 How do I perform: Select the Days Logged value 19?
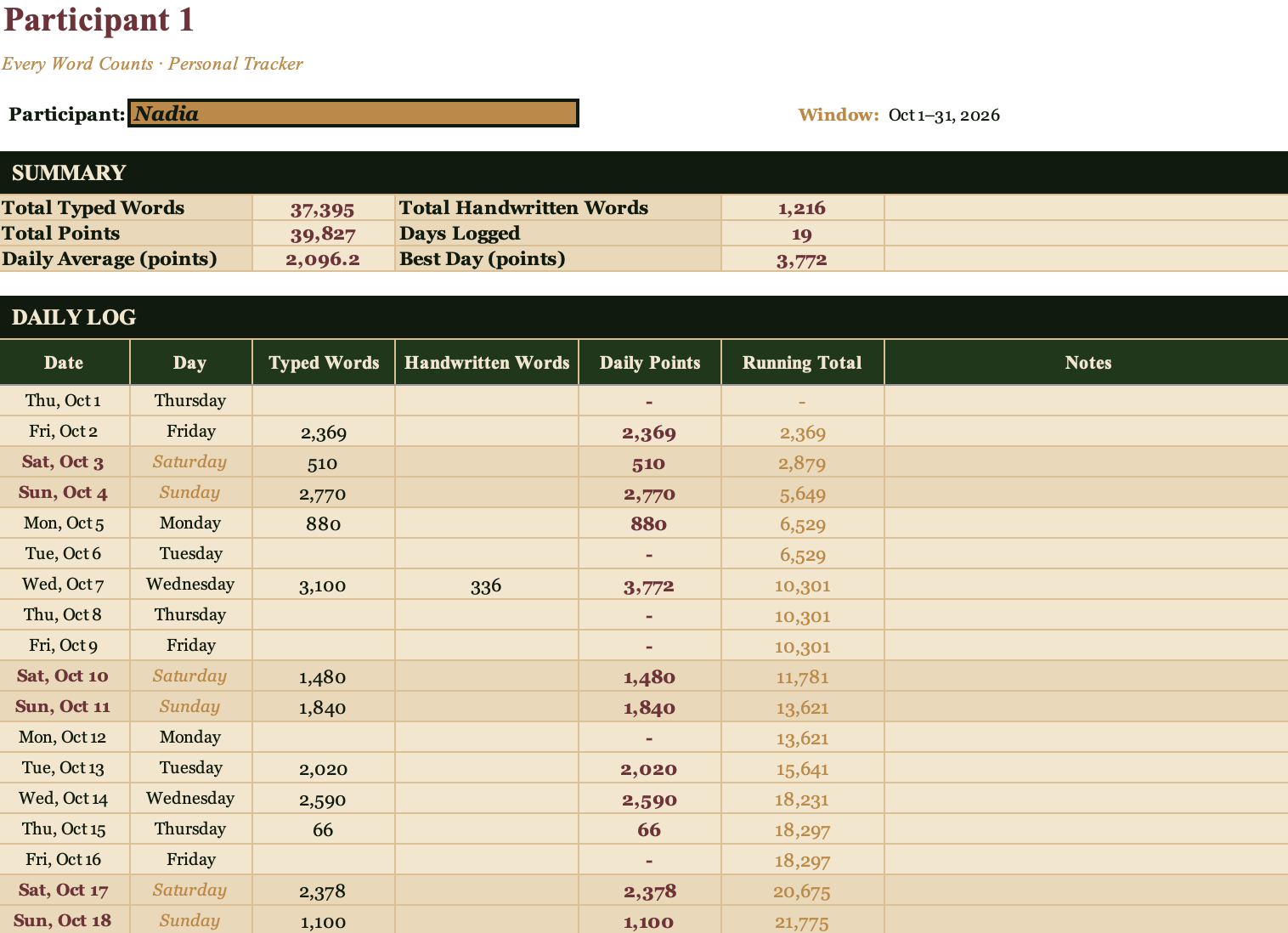pos(802,234)
